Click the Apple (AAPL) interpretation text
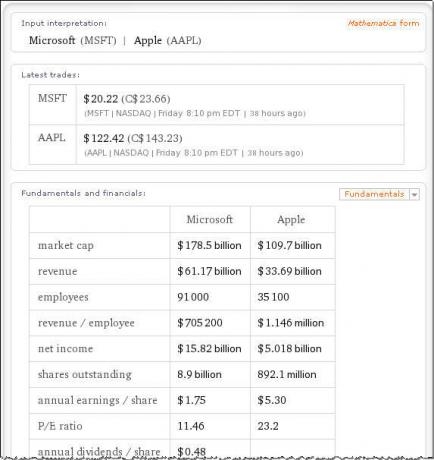This screenshot has height=460, width=434. pyautogui.click(x=168, y=40)
